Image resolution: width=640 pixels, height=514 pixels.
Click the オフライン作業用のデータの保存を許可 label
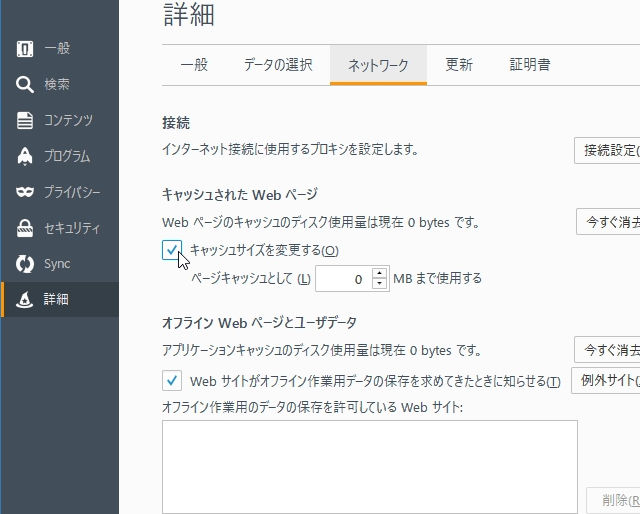coord(313,407)
